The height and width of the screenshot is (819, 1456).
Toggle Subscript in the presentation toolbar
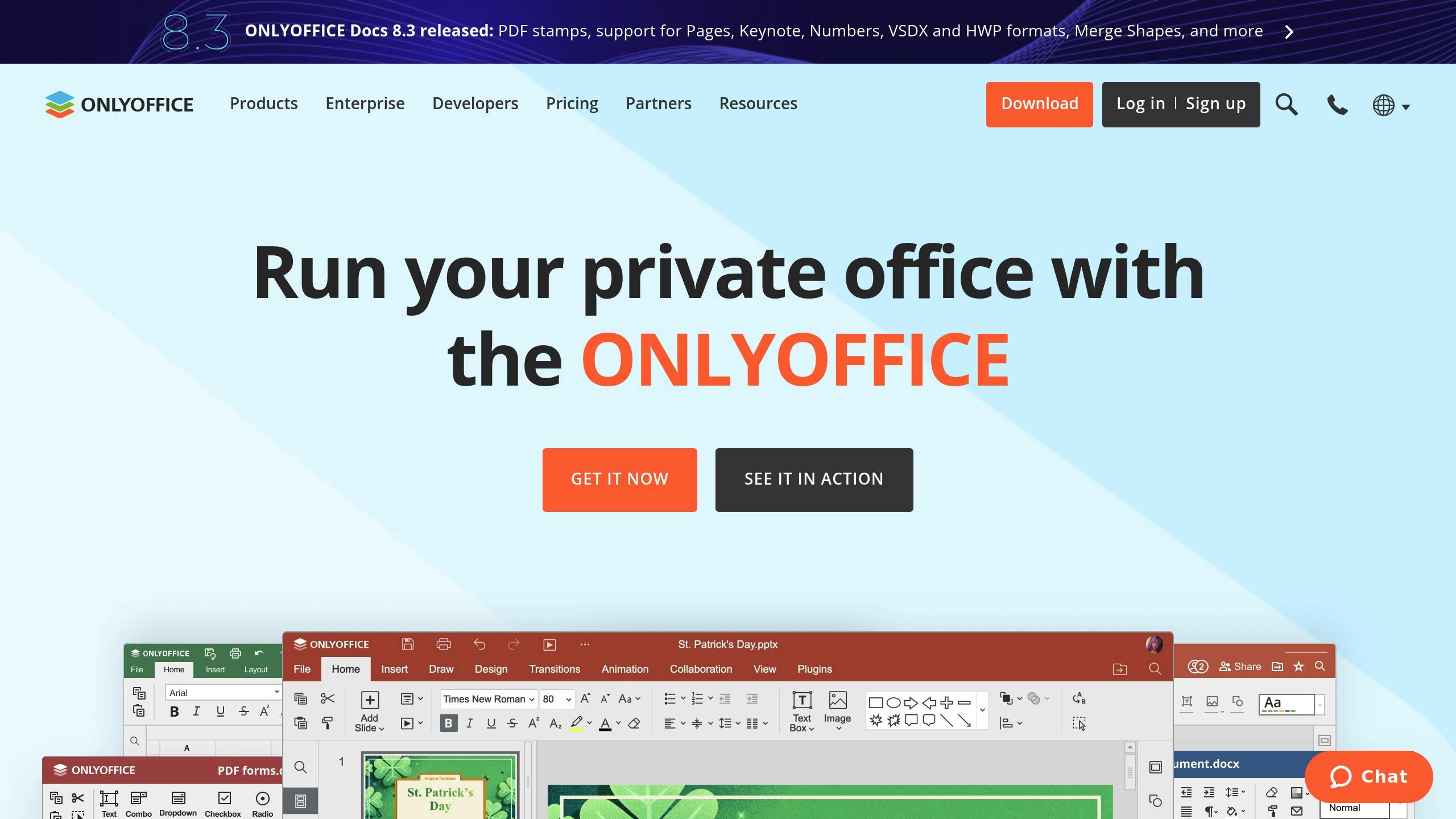point(556,723)
